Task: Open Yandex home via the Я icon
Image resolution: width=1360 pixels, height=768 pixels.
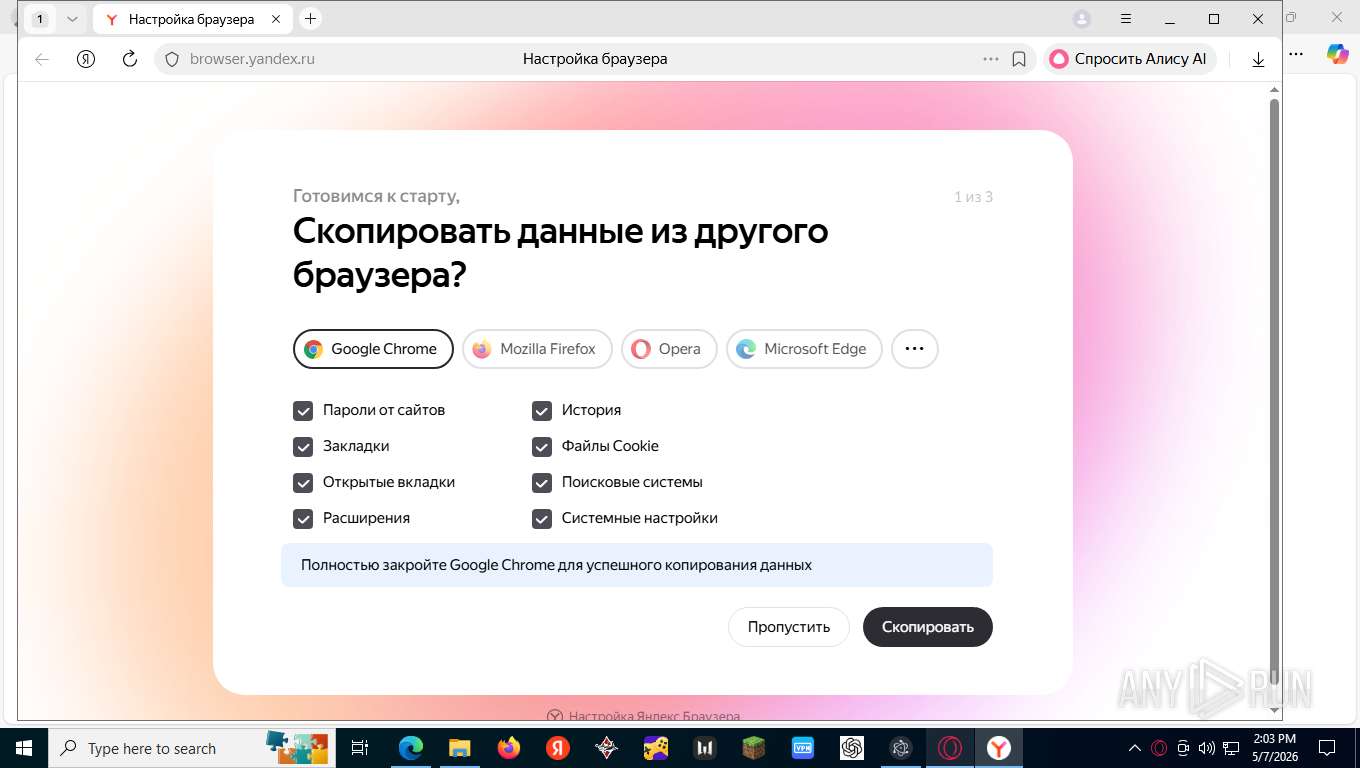Action: [86, 59]
